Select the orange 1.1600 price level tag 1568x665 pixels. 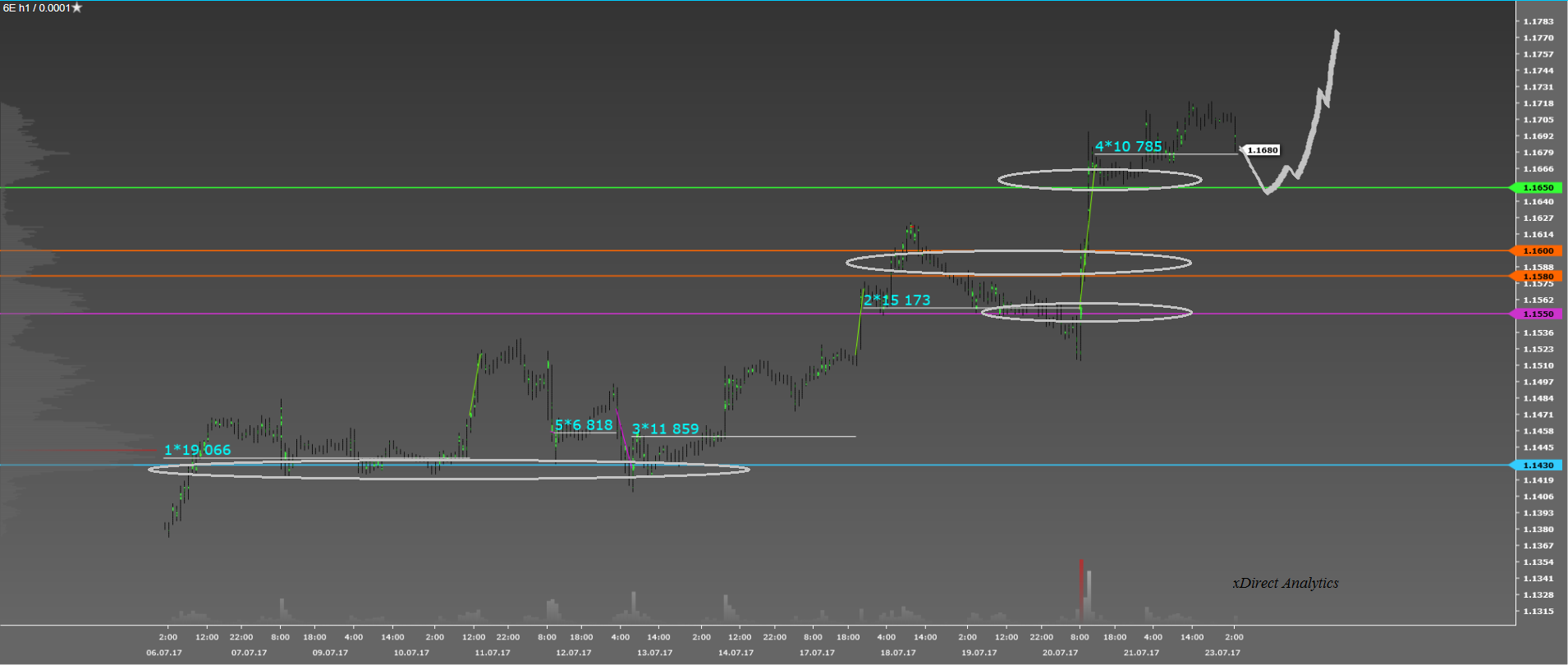pyautogui.click(x=1538, y=251)
